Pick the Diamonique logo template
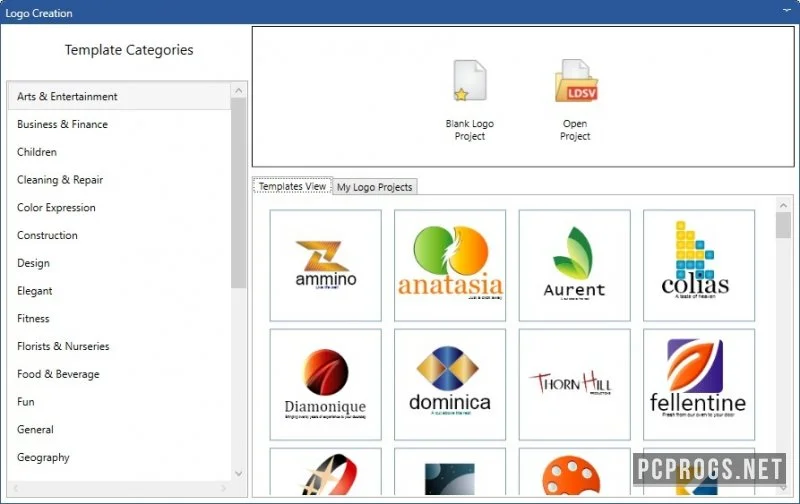The height and width of the screenshot is (504, 800). click(326, 385)
